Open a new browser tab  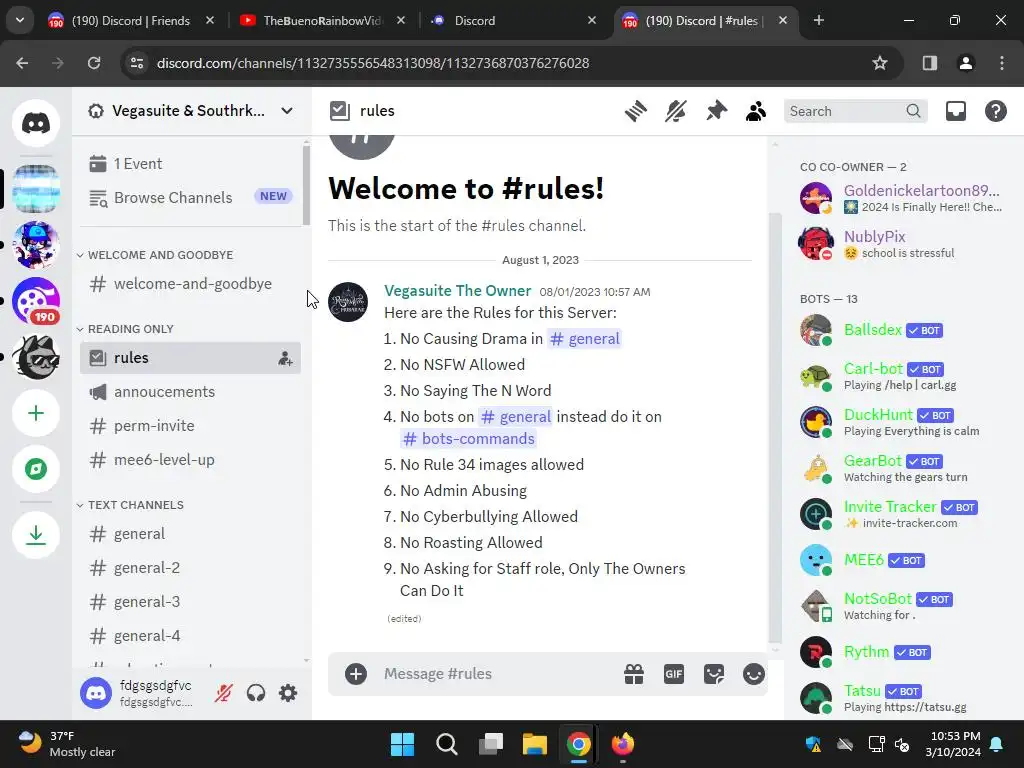click(x=819, y=20)
